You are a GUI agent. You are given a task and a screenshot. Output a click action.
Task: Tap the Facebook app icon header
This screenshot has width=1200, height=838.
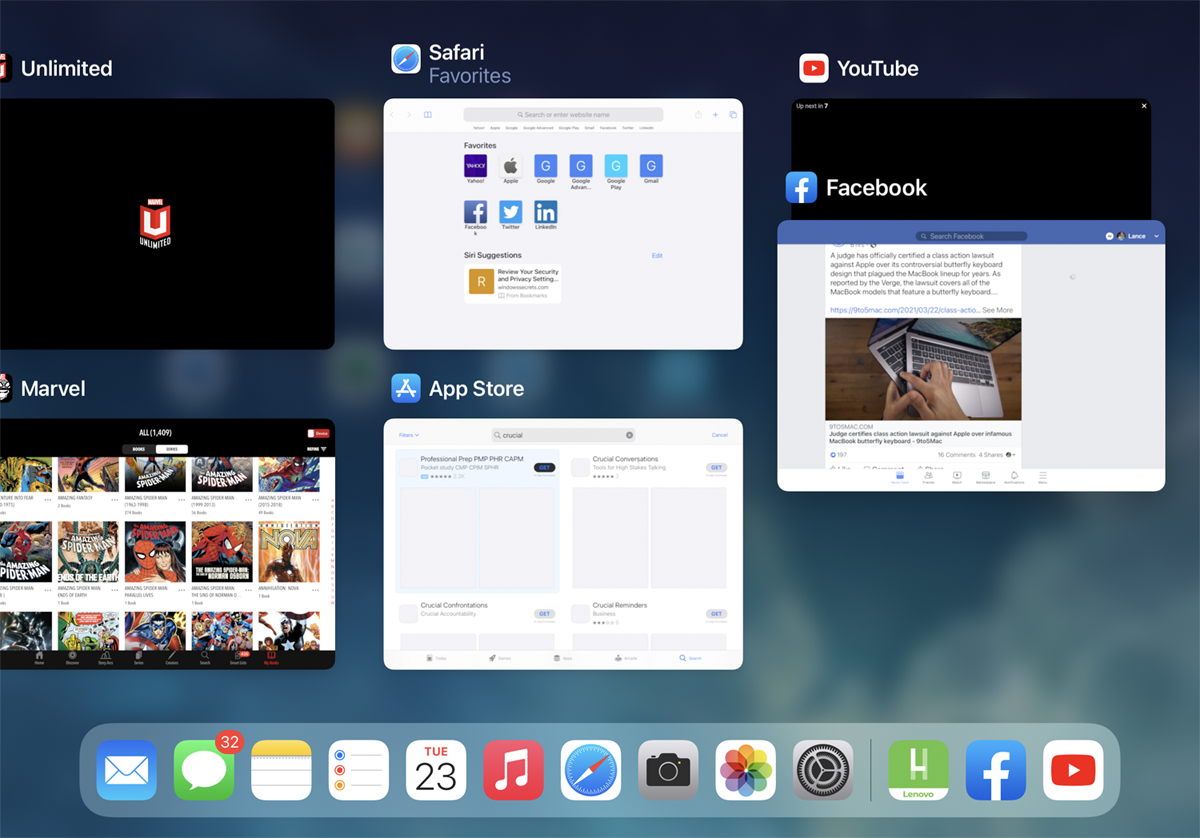(802, 187)
